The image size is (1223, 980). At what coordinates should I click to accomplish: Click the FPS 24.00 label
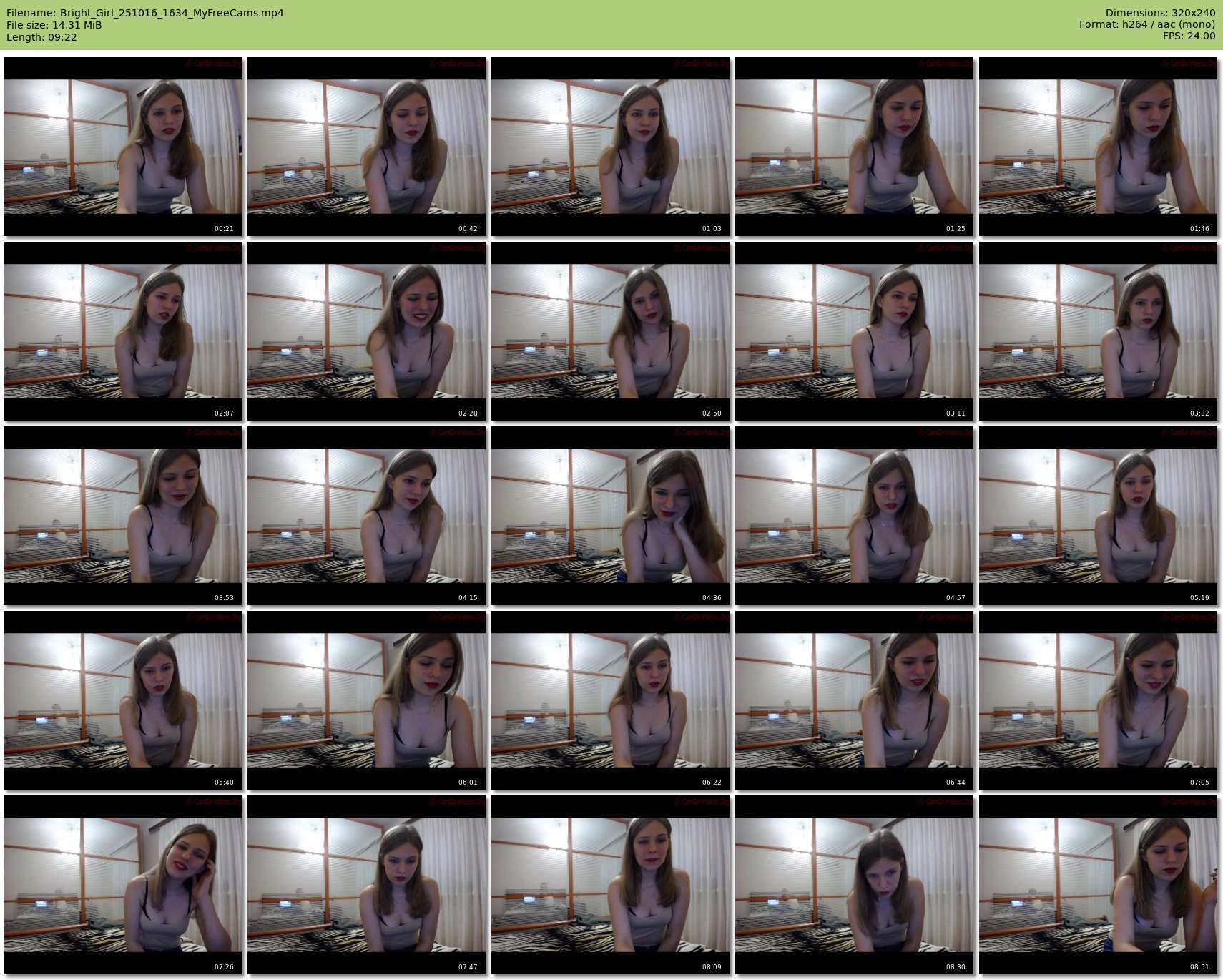point(1189,36)
